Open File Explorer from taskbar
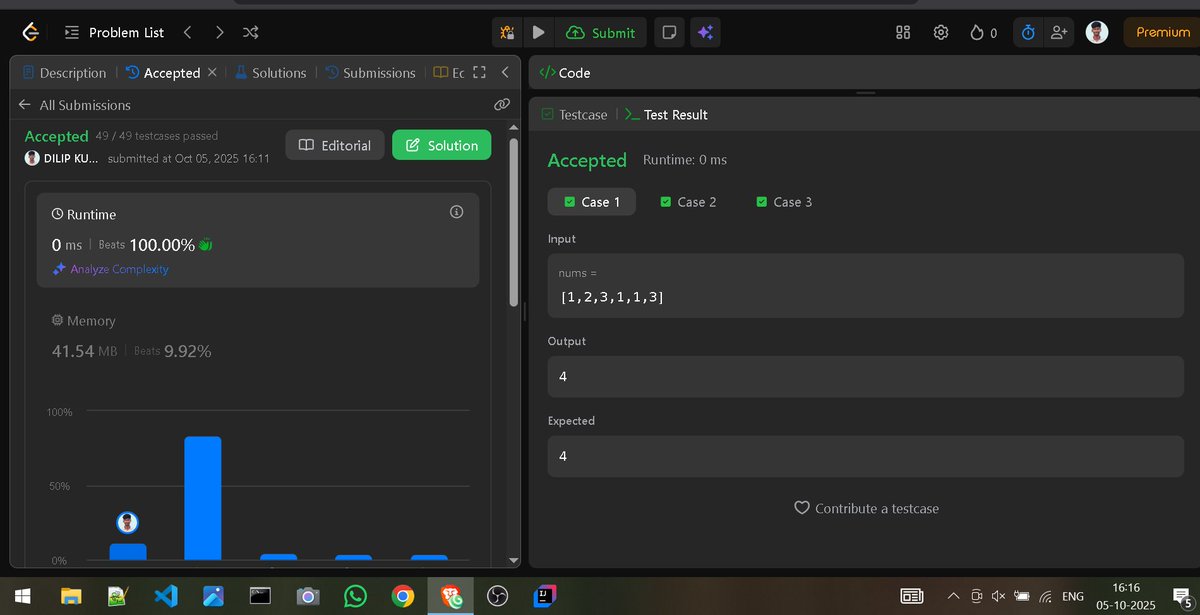Image resolution: width=1200 pixels, height=615 pixels. click(x=71, y=596)
